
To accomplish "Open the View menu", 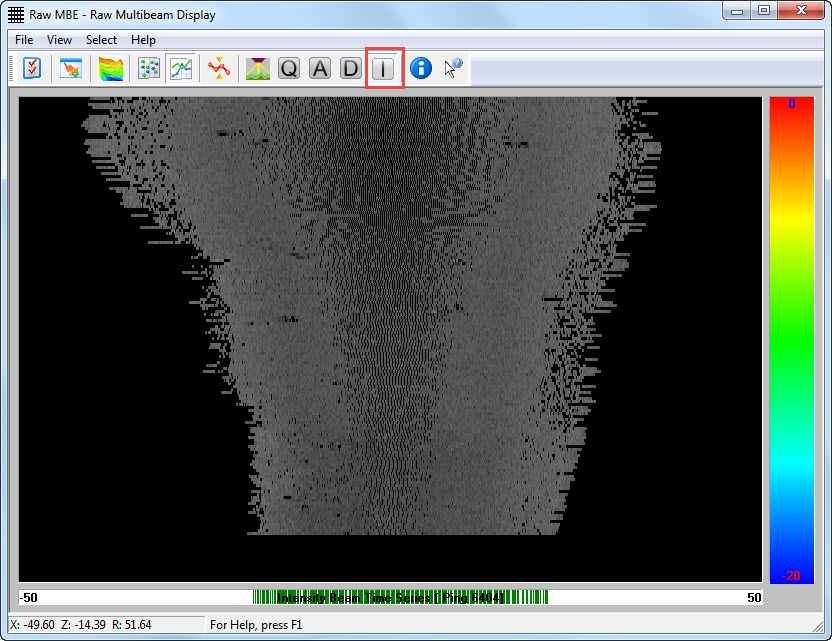I will [59, 40].
